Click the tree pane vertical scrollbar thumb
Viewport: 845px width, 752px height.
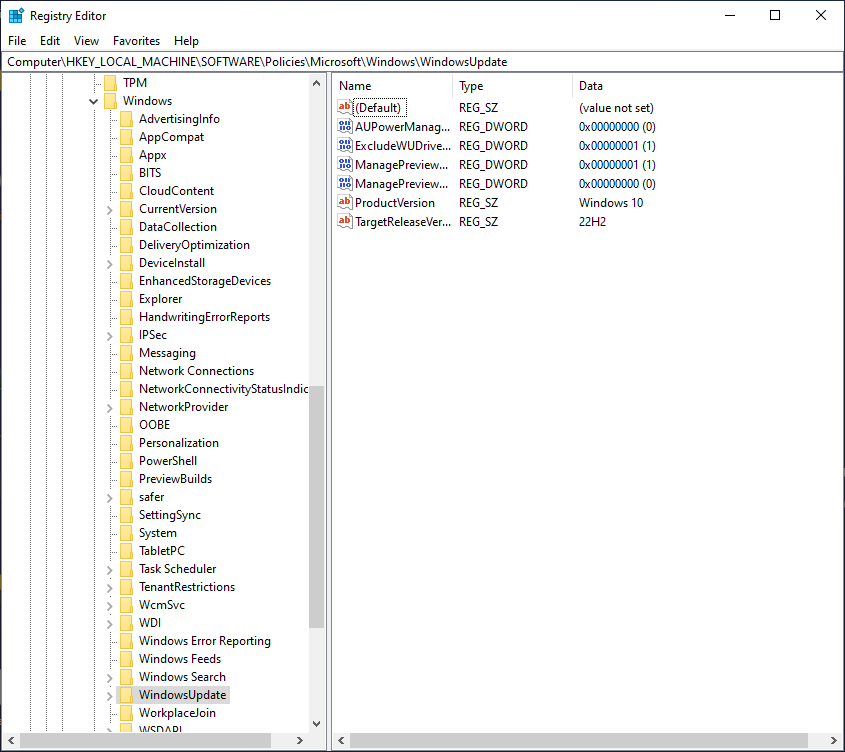(x=316, y=507)
